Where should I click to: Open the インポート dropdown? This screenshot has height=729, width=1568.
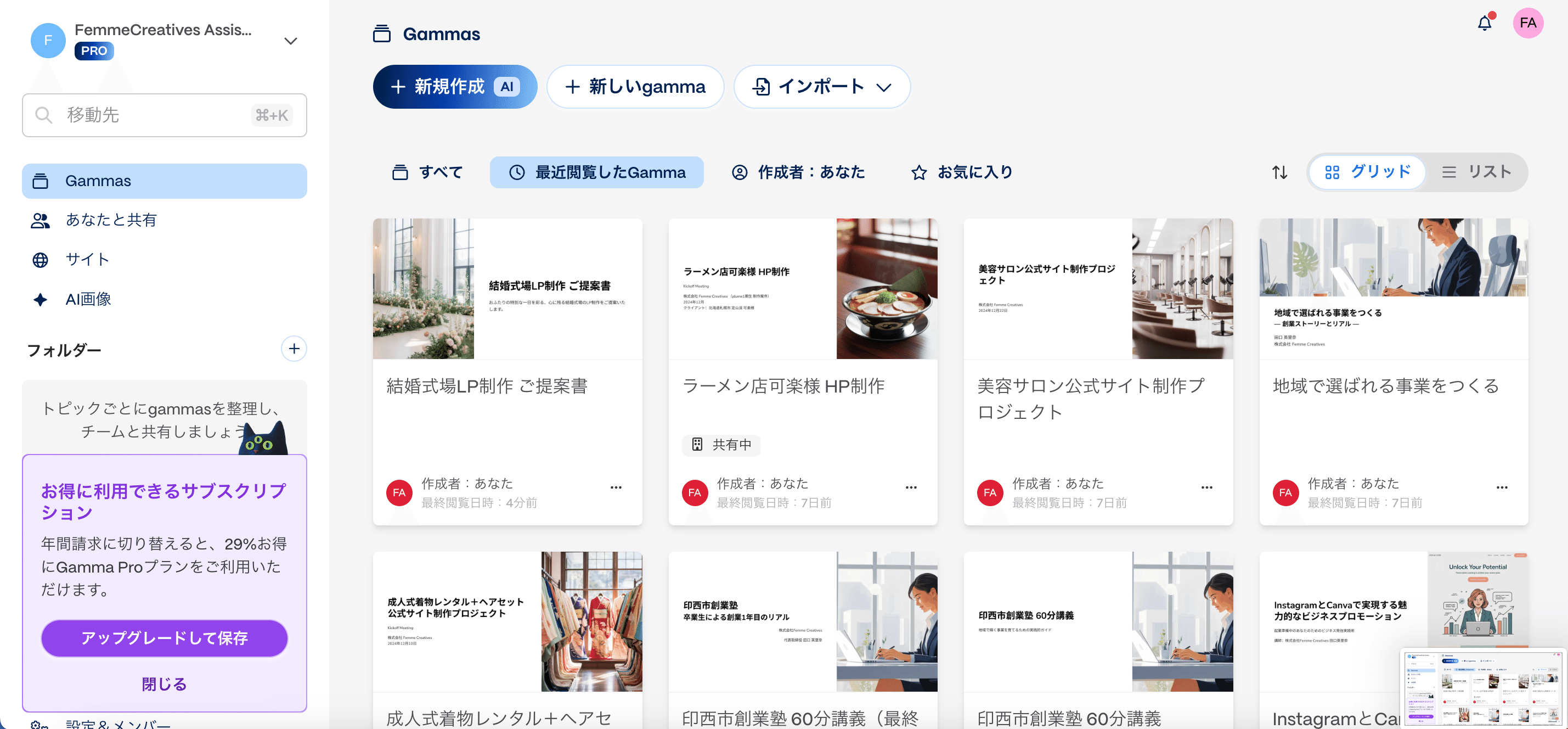[822, 87]
